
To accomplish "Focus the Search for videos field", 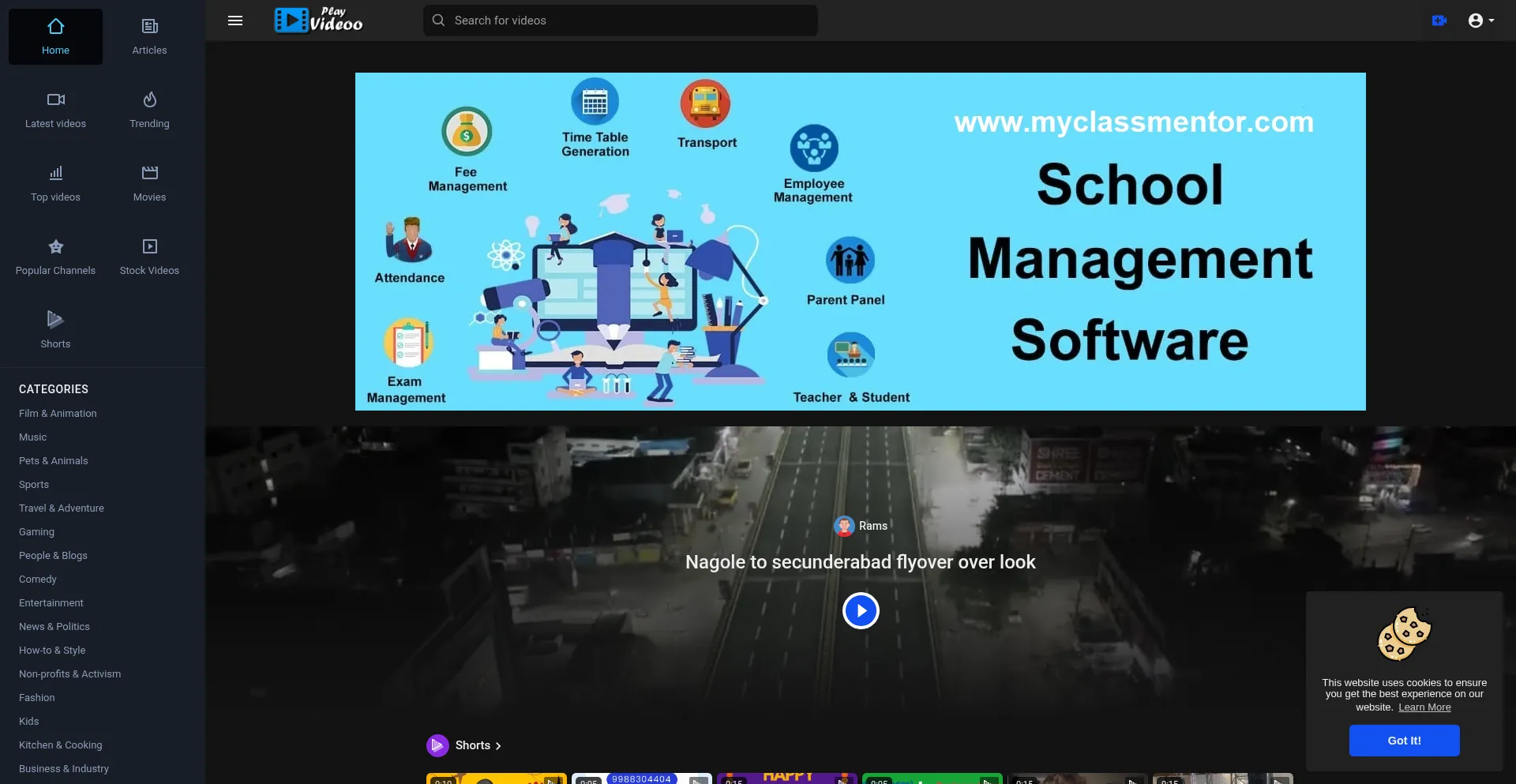I will pyautogui.click(x=621, y=21).
